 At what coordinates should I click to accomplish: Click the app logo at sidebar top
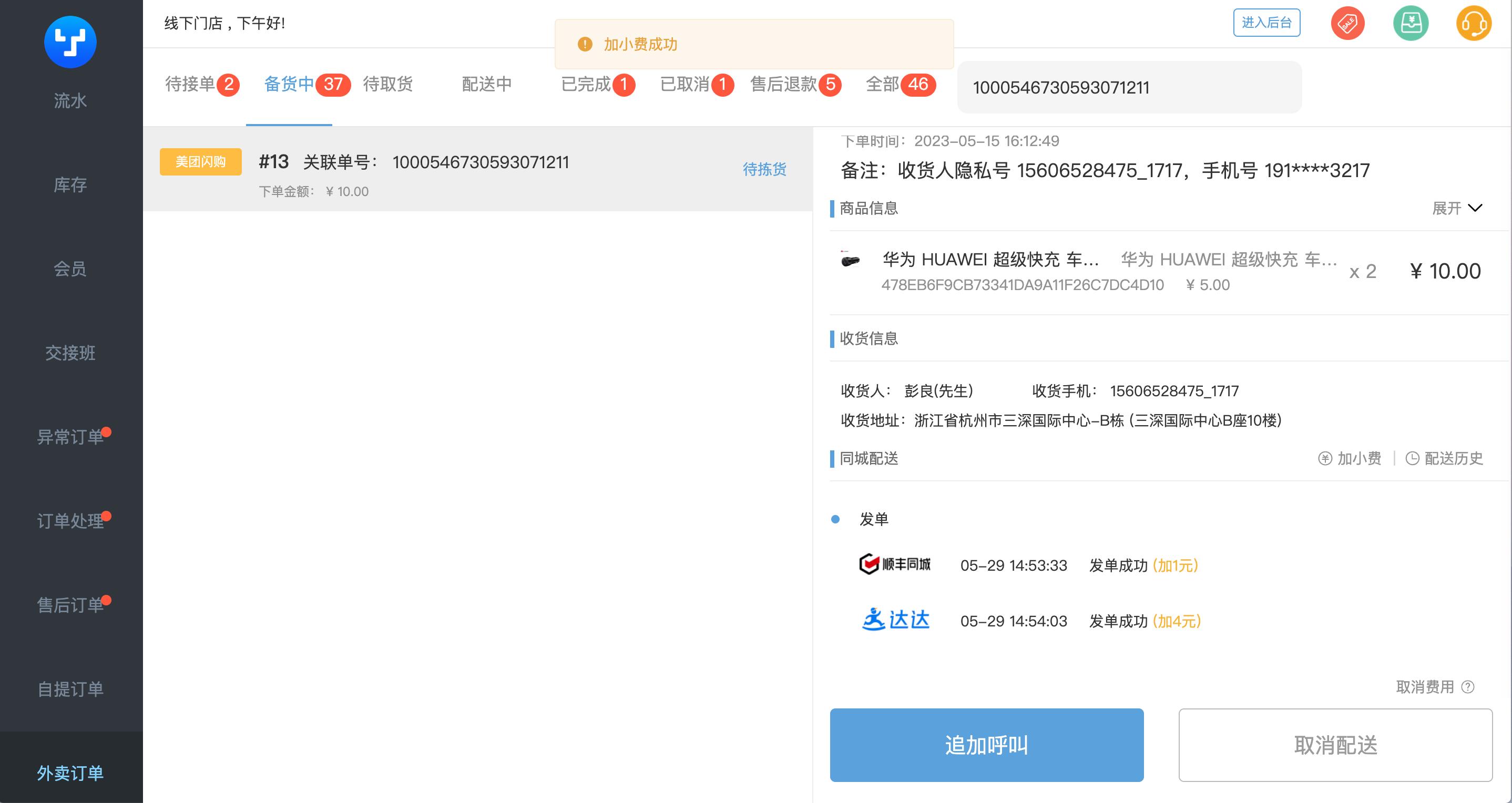70,42
